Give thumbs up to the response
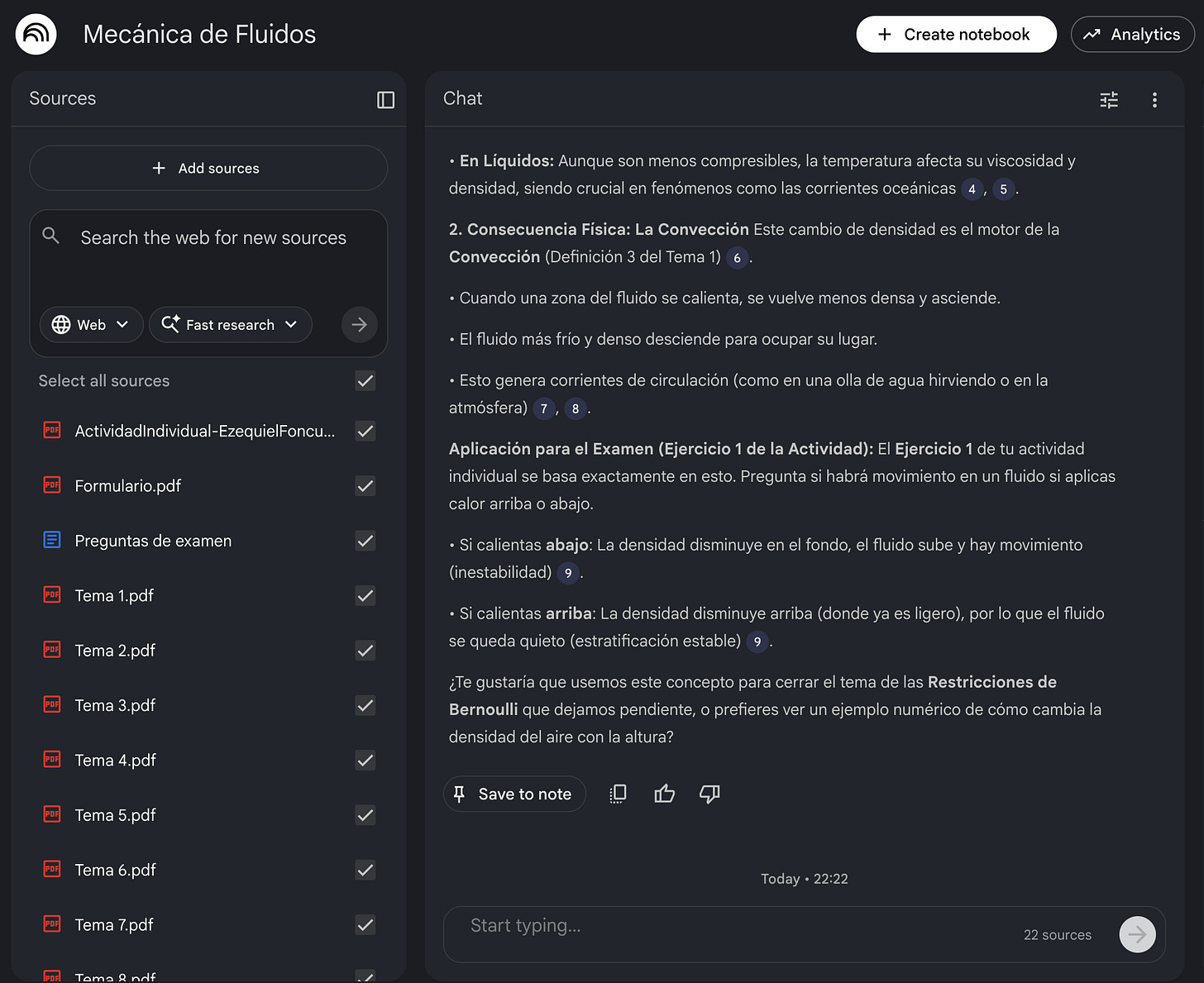Viewport: 1204px width, 983px height. (664, 794)
